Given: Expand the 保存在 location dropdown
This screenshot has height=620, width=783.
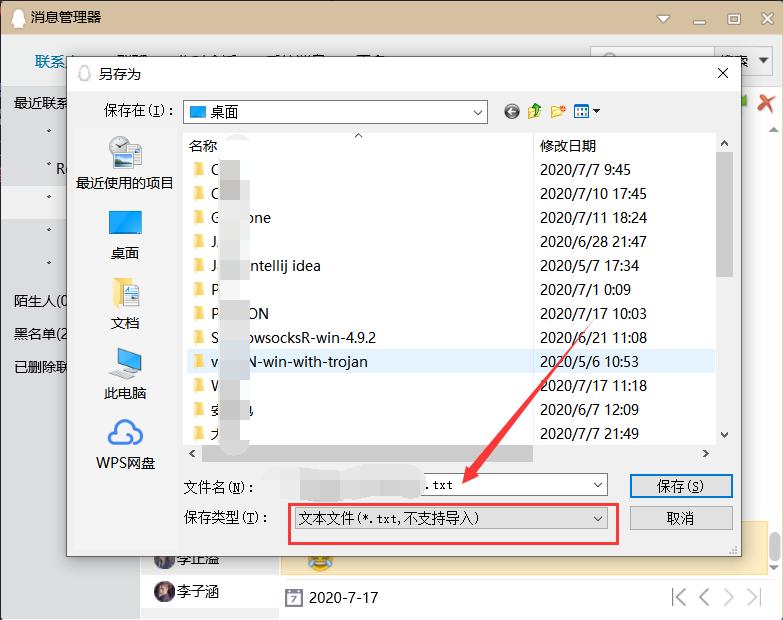Looking at the screenshot, I should 476,112.
